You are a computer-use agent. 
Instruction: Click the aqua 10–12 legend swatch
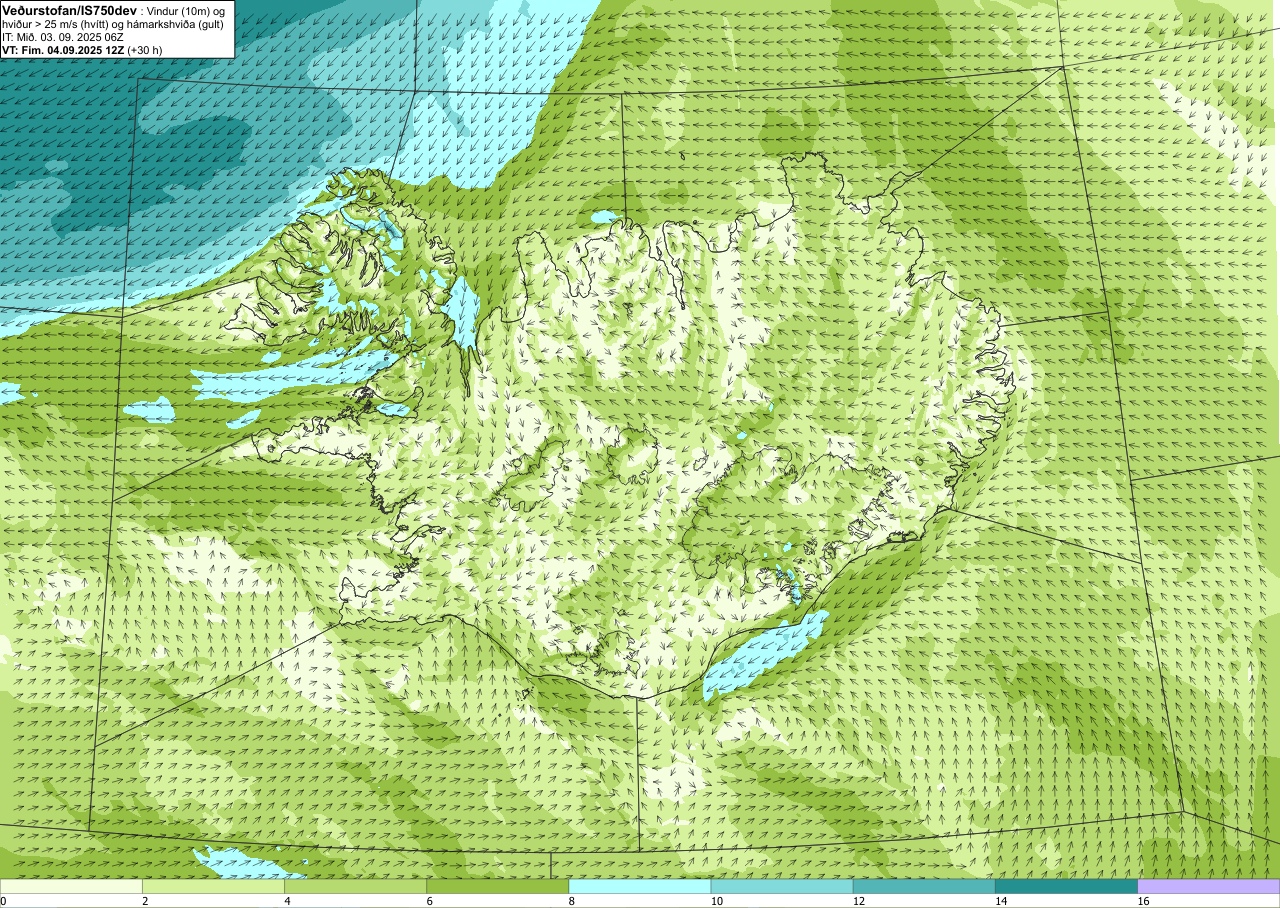click(781, 886)
